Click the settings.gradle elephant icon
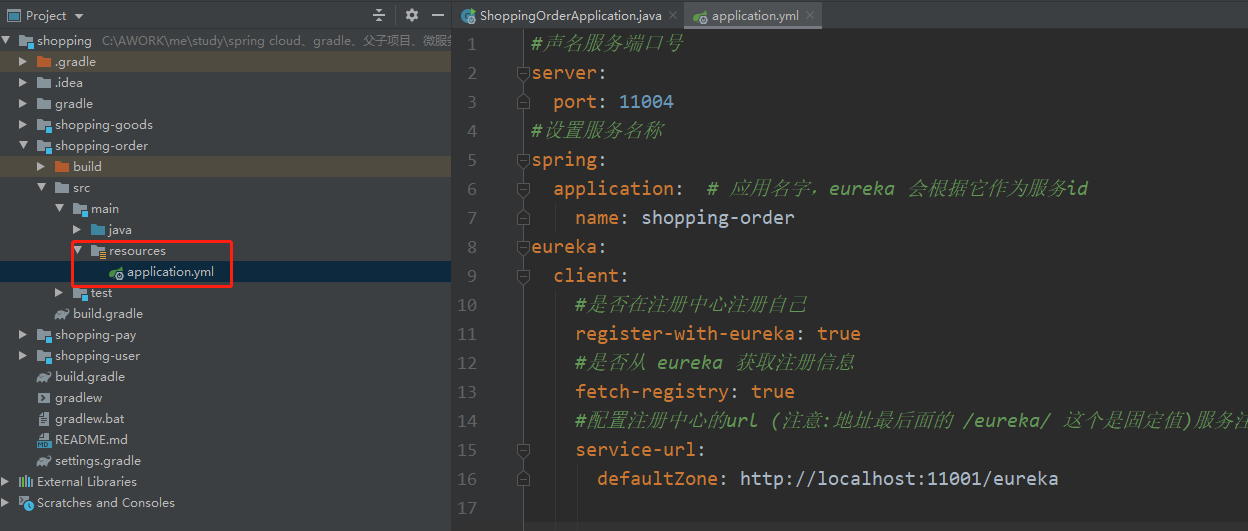The image size is (1248, 531). (x=44, y=461)
